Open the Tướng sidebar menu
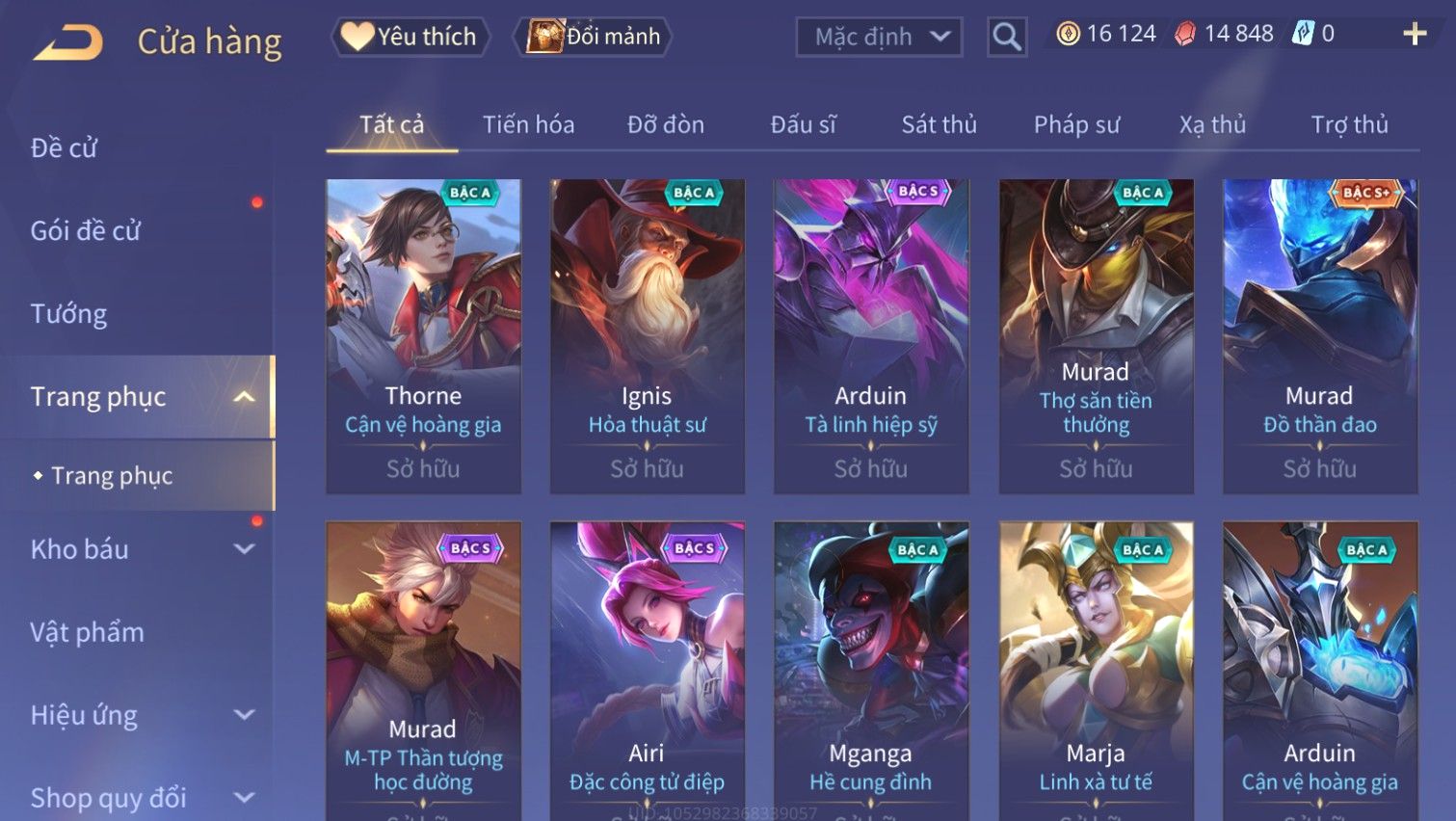1456x821 pixels. pos(68,314)
